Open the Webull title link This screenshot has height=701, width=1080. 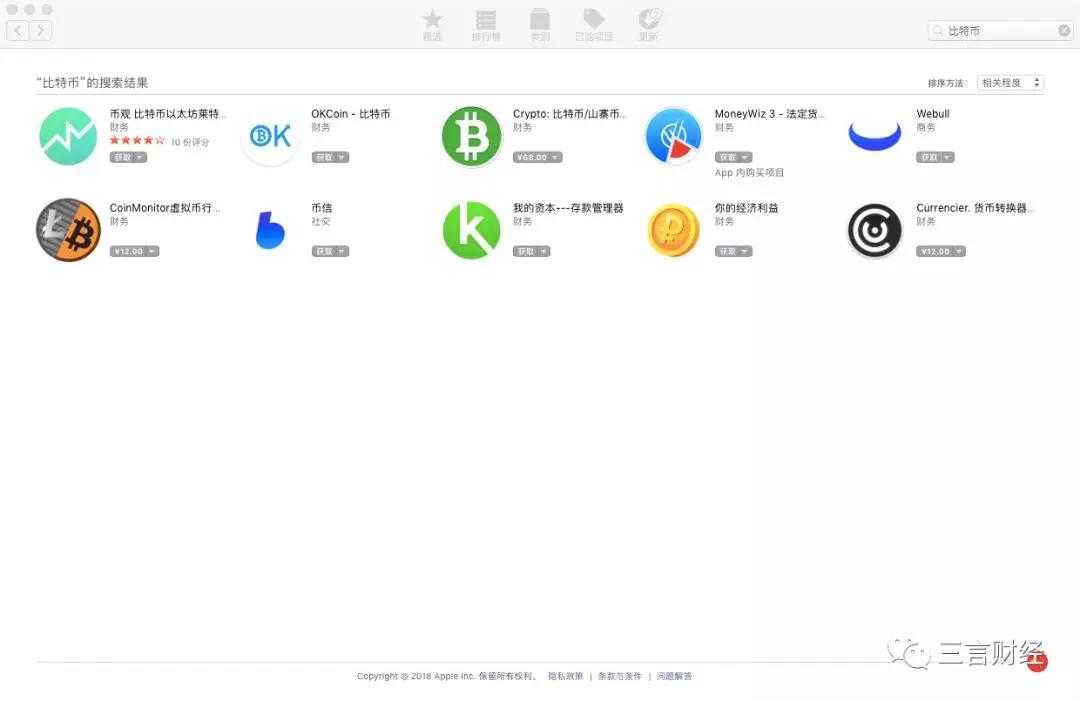click(x=933, y=114)
